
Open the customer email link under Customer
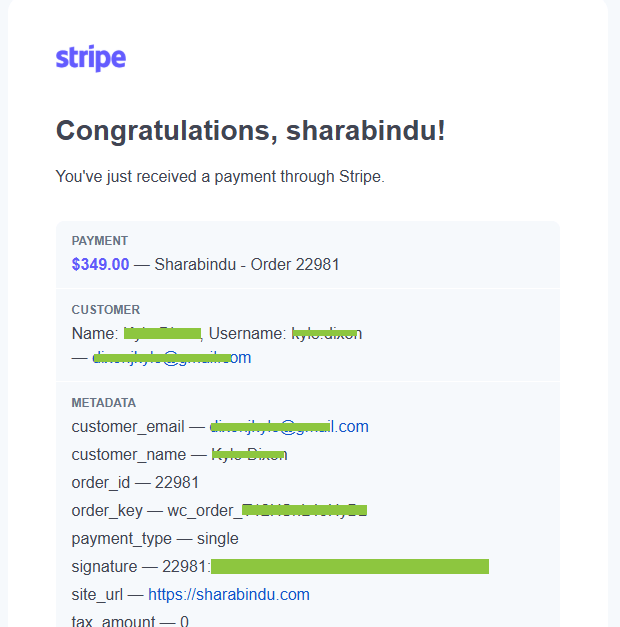click(172, 357)
